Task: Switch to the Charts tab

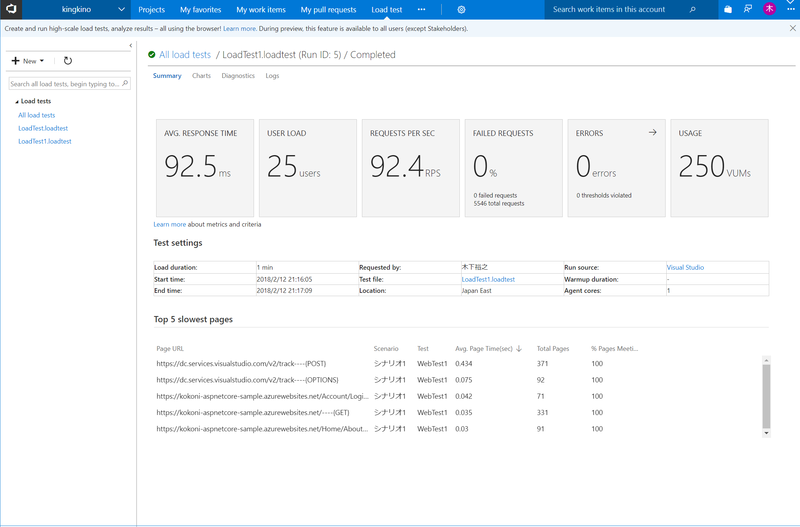Action: click(201, 76)
